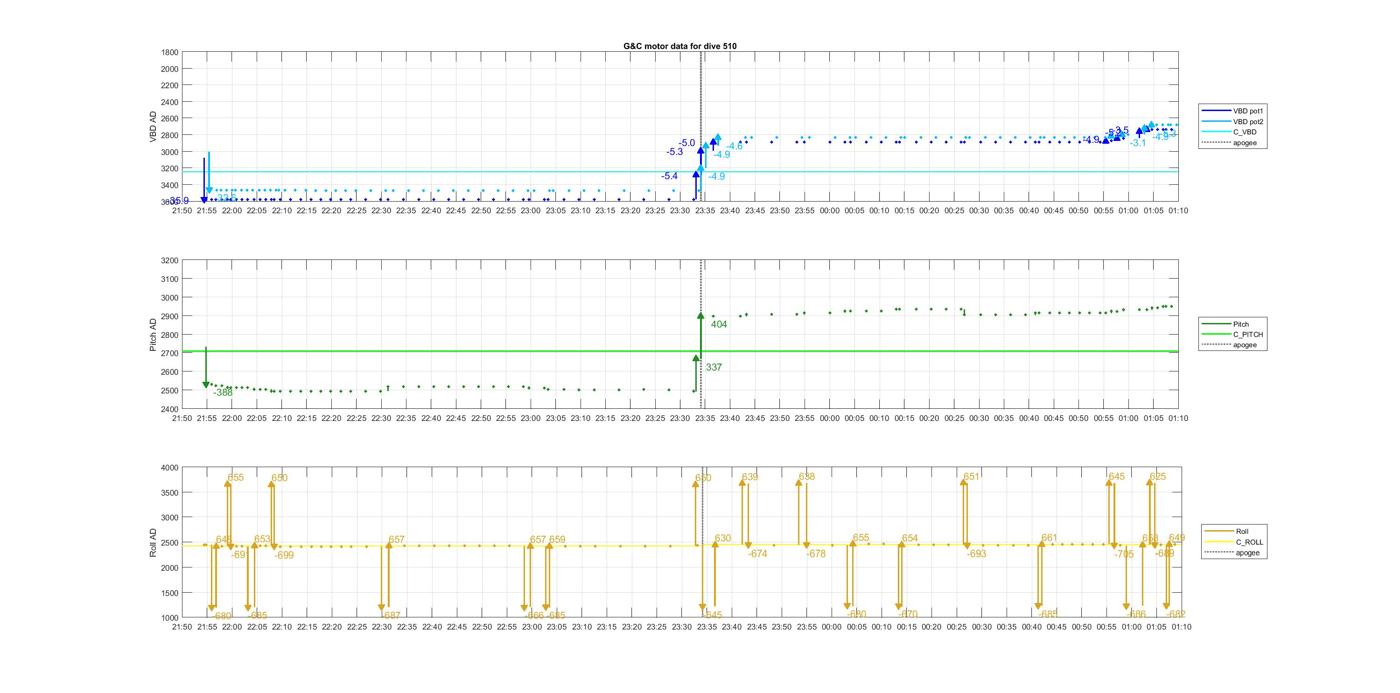The height and width of the screenshot is (693, 1400).
Task: Click the '653' roll move label
Action: tap(262, 540)
